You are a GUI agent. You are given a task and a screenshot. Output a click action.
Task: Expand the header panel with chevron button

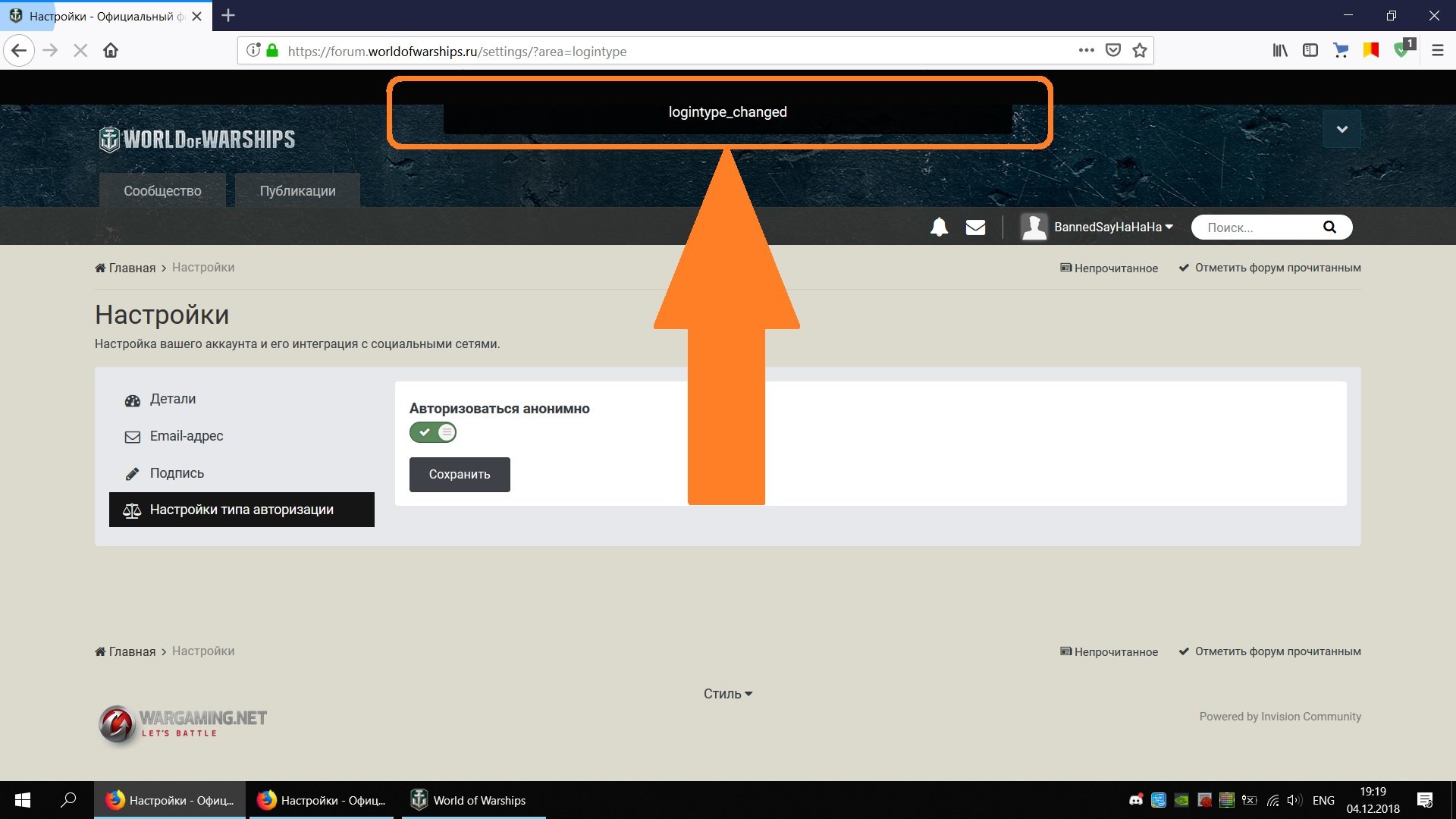(1341, 129)
